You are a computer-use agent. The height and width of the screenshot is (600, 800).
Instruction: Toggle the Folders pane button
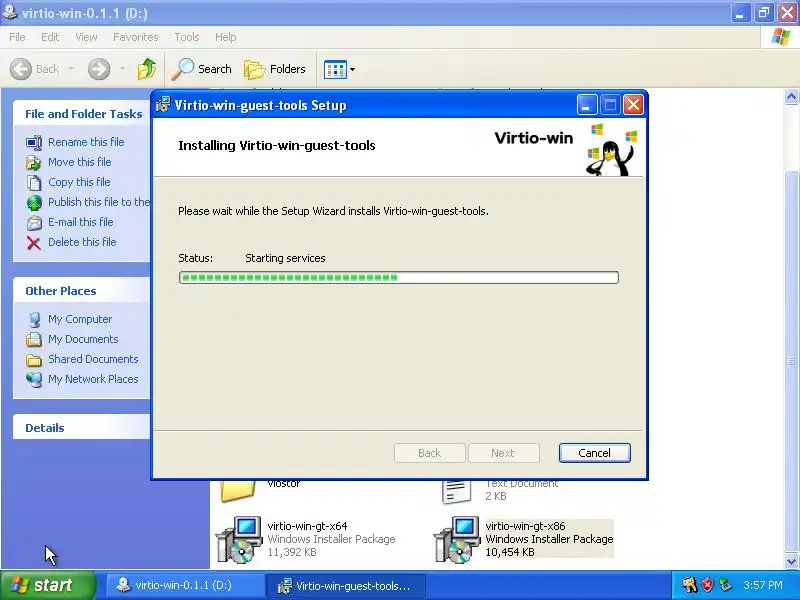275,69
